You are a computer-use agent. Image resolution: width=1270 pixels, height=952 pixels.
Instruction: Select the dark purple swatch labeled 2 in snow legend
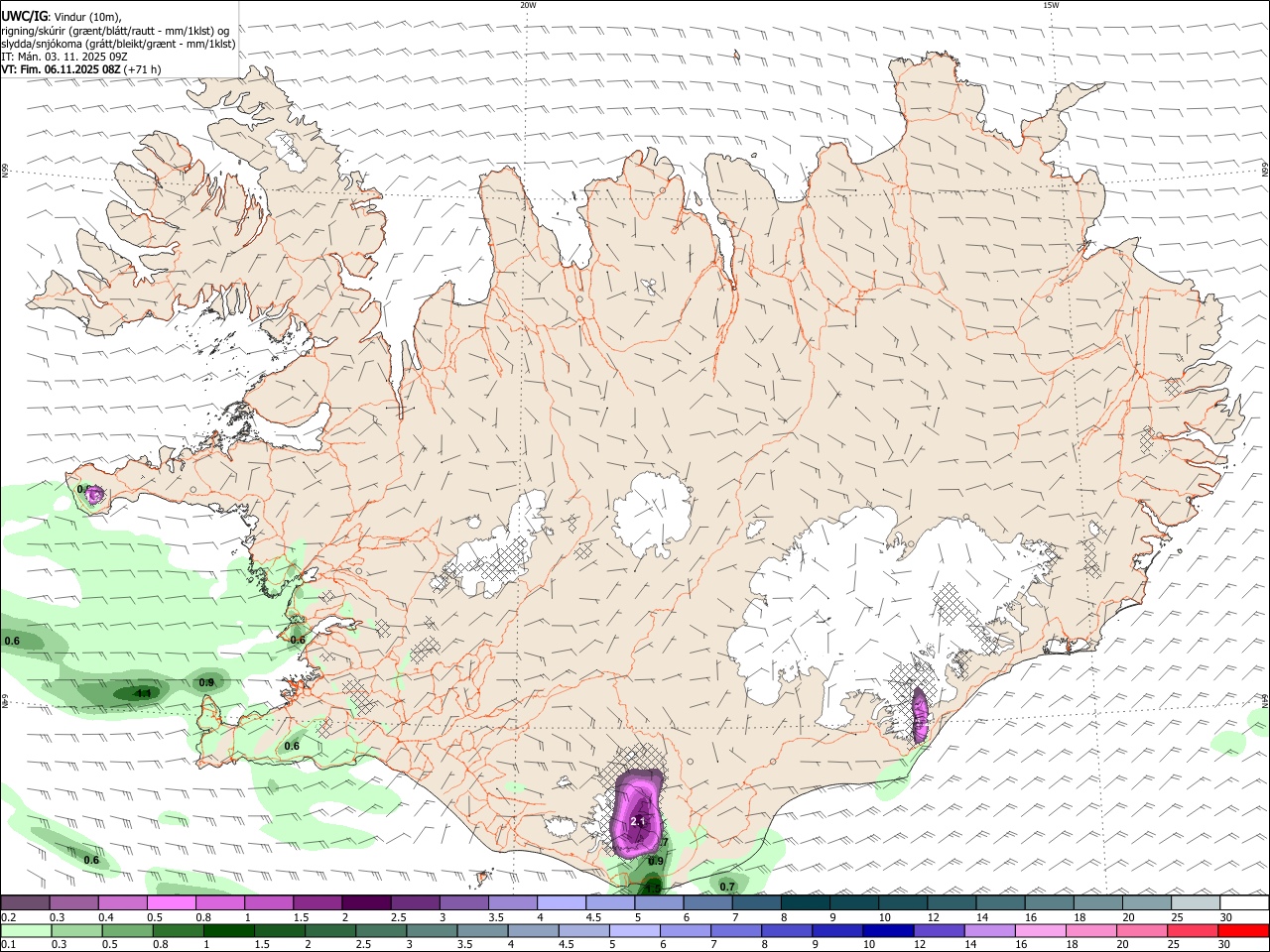click(x=366, y=902)
